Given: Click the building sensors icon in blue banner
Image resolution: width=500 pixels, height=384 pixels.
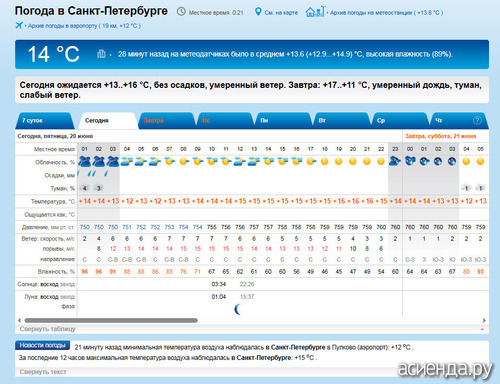Looking at the screenshot, I should (x=101, y=54).
